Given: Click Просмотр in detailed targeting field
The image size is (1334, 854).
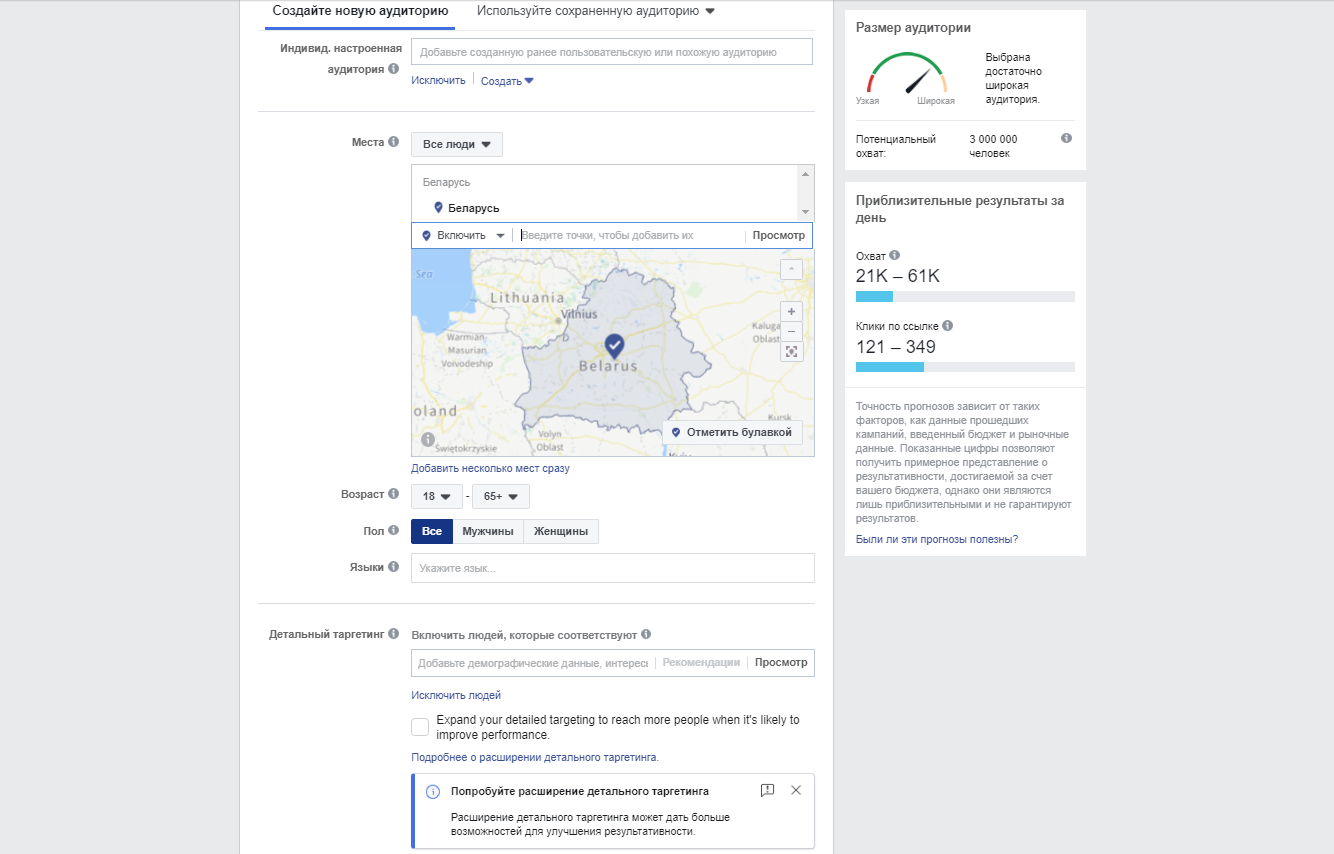Looking at the screenshot, I should [780, 662].
